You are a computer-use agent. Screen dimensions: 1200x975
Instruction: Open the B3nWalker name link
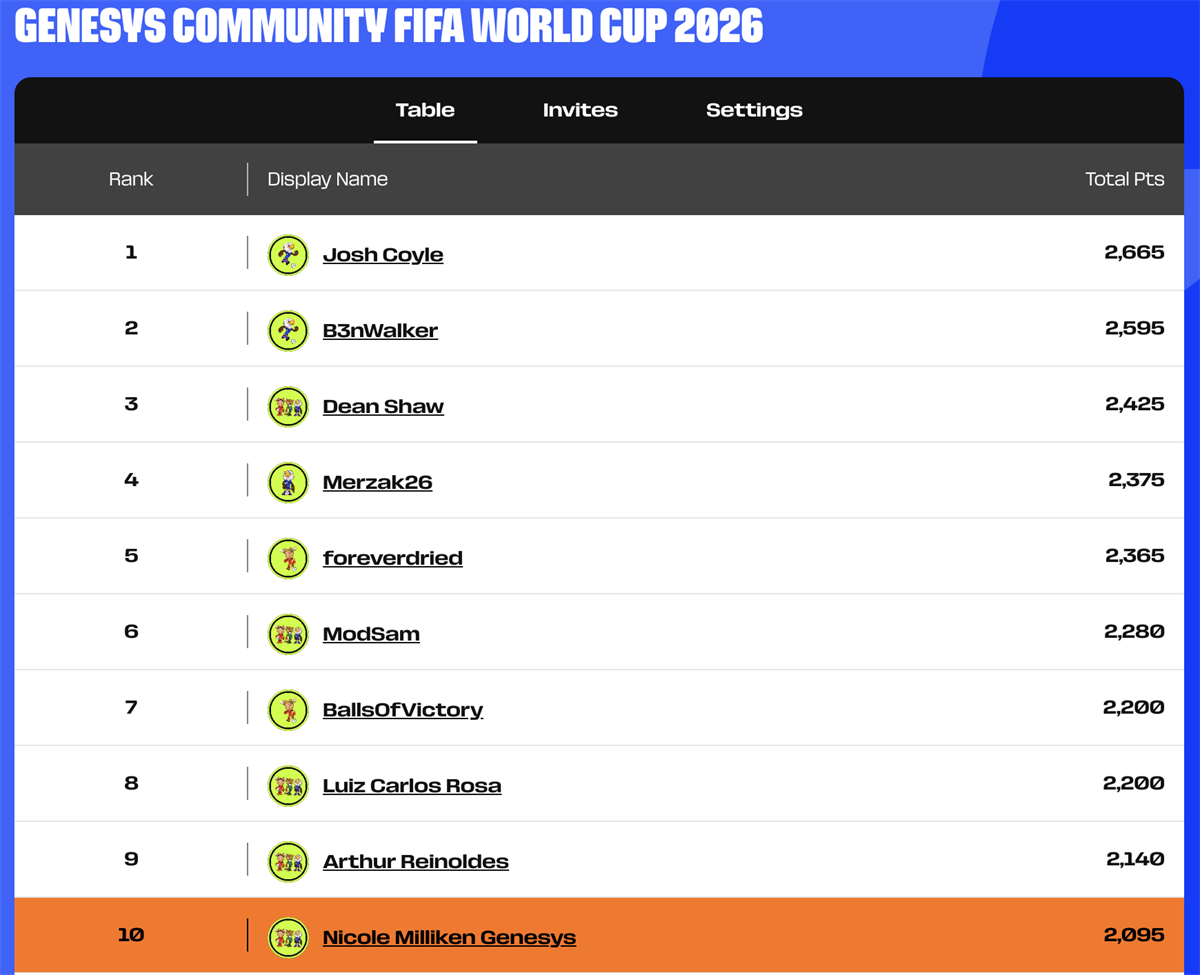pyautogui.click(x=380, y=330)
